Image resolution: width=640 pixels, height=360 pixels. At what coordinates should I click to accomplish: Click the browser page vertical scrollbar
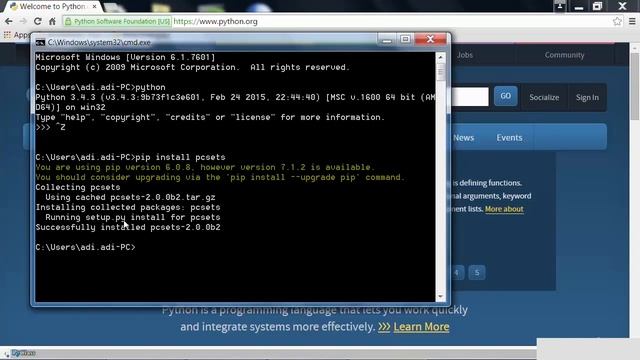[635, 86]
